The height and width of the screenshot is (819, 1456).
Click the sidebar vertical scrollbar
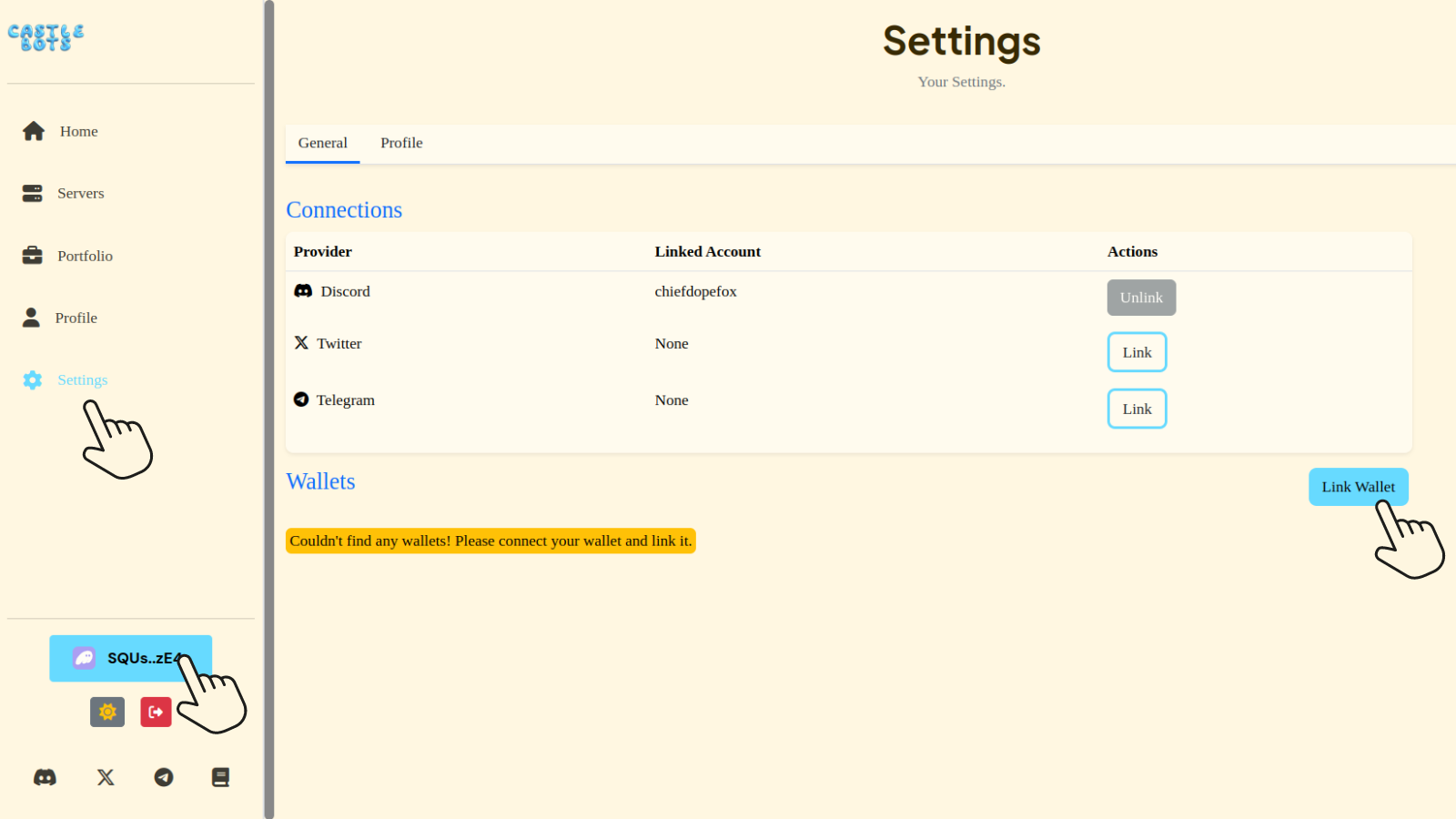click(268, 409)
